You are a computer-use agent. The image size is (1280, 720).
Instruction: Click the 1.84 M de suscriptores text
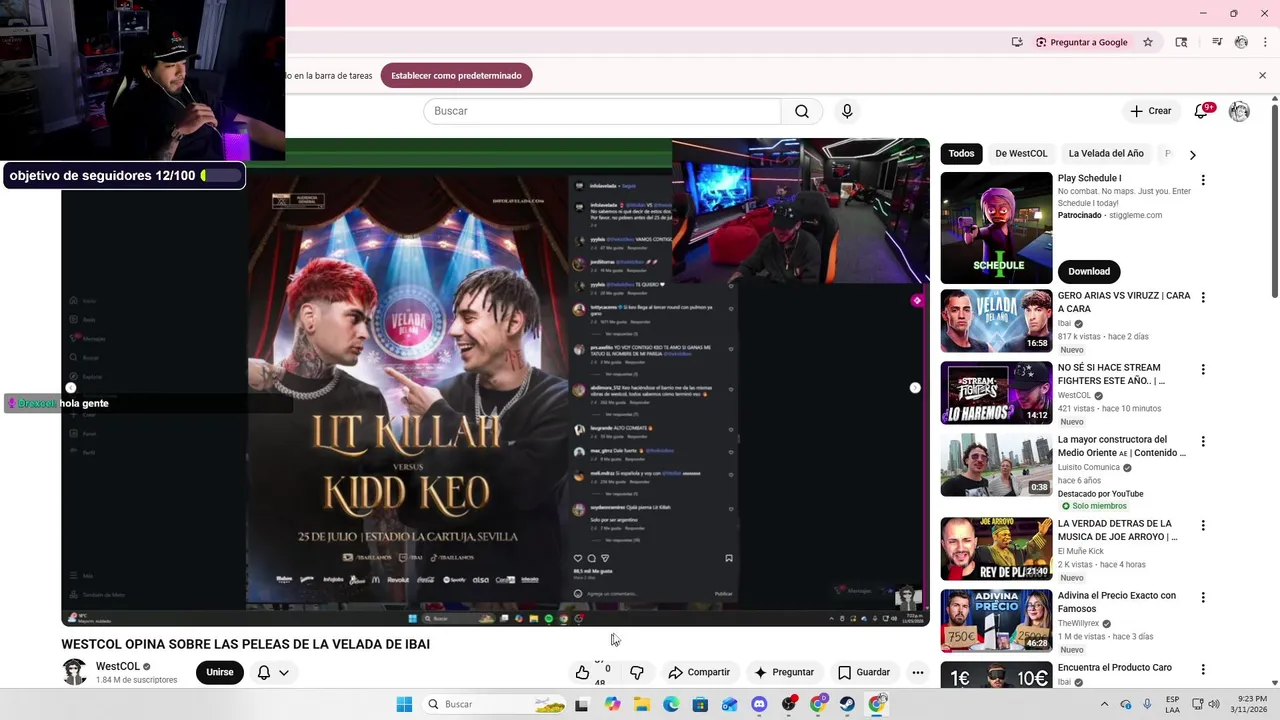(136, 680)
